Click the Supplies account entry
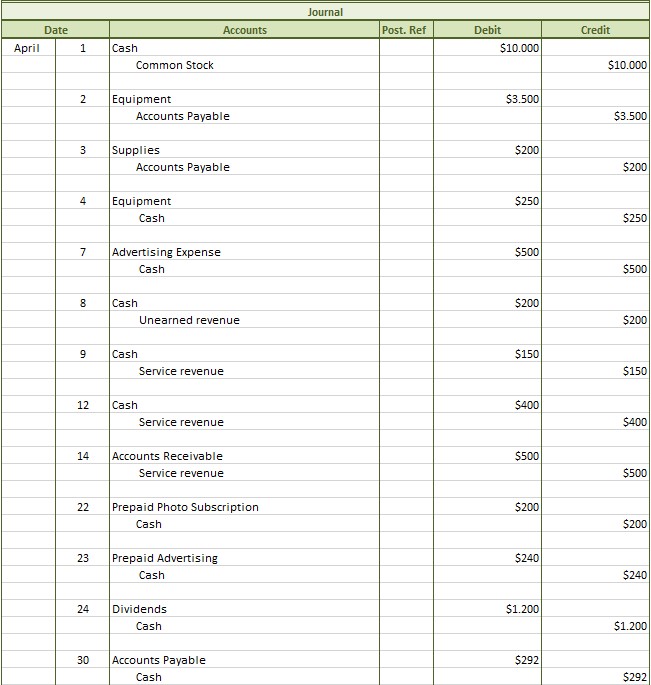The image size is (651, 685). tap(136, 150)
